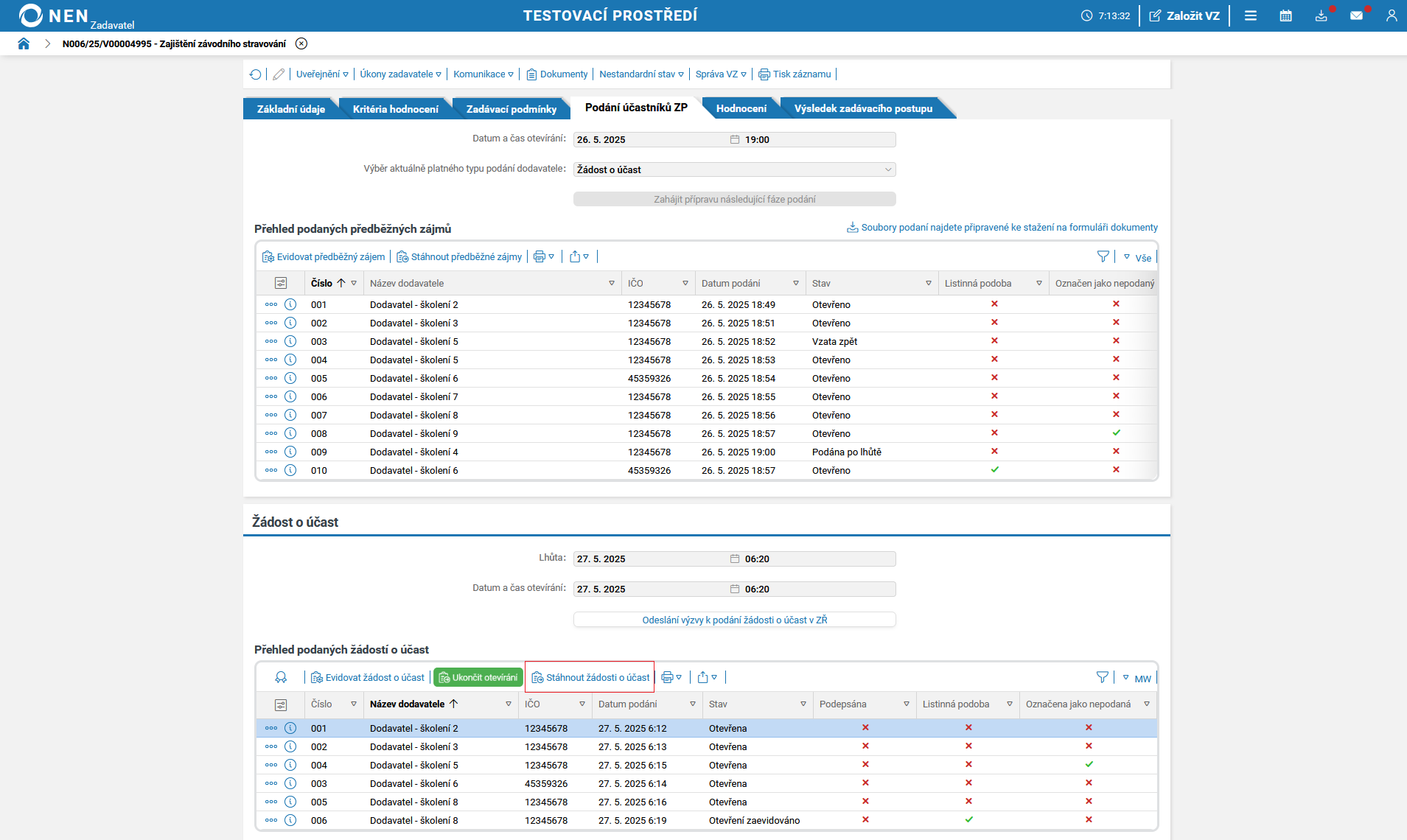Click the green Ukončit otevírání button

tap(478, 677)
